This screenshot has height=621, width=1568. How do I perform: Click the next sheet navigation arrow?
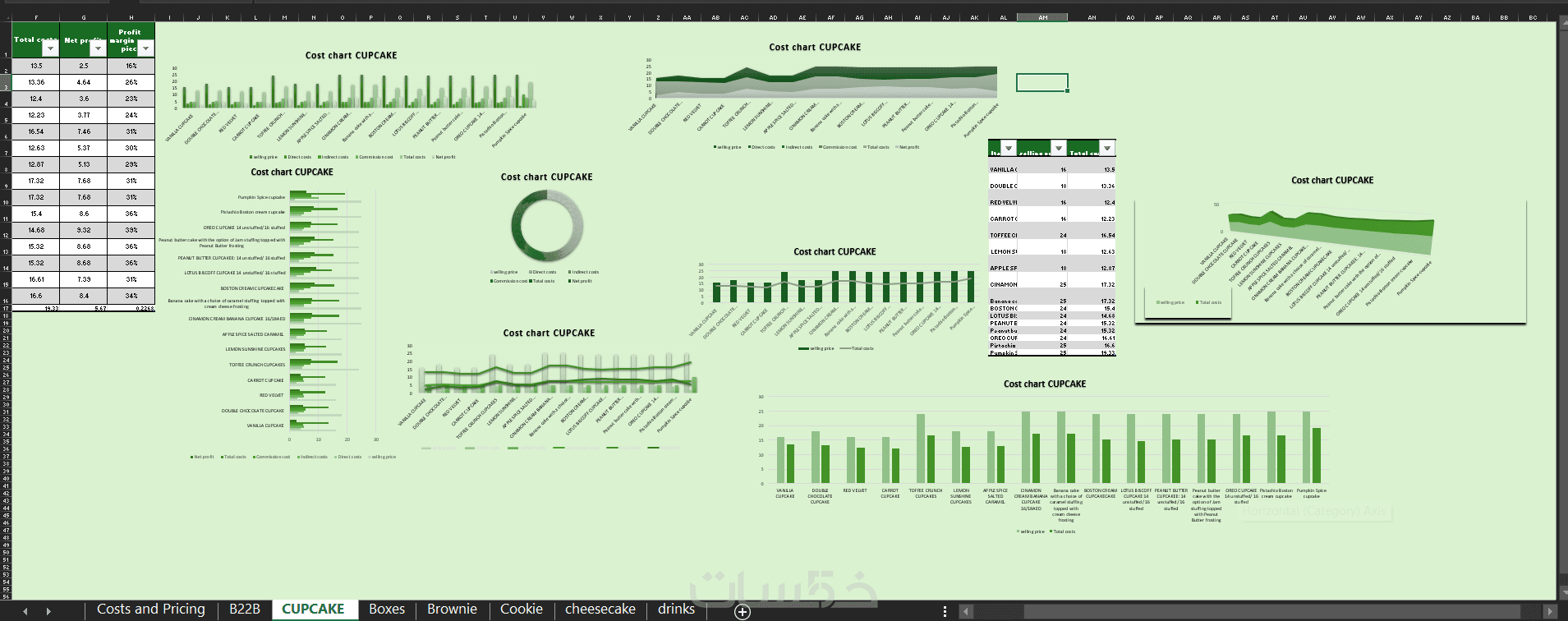coord(48,611)
